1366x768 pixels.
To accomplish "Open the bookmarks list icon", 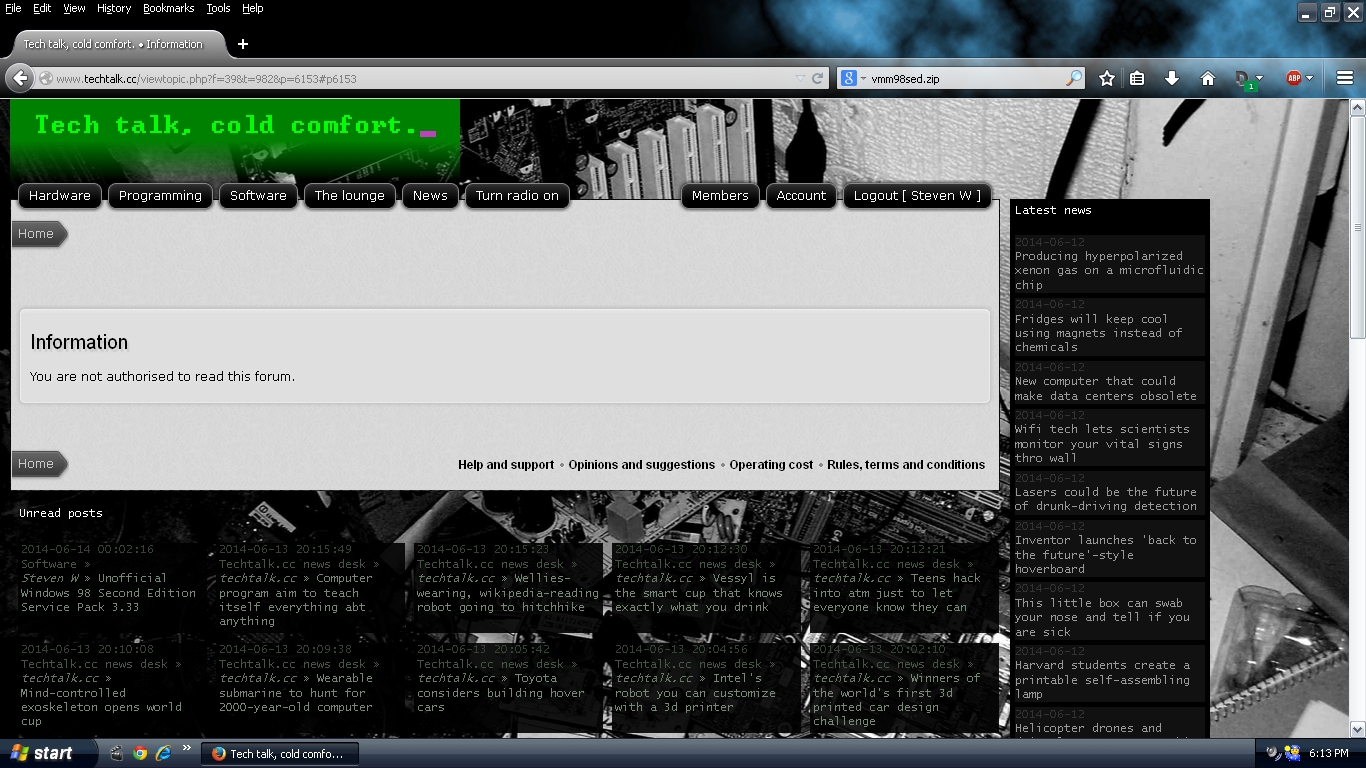I will tap(1137, 78).
